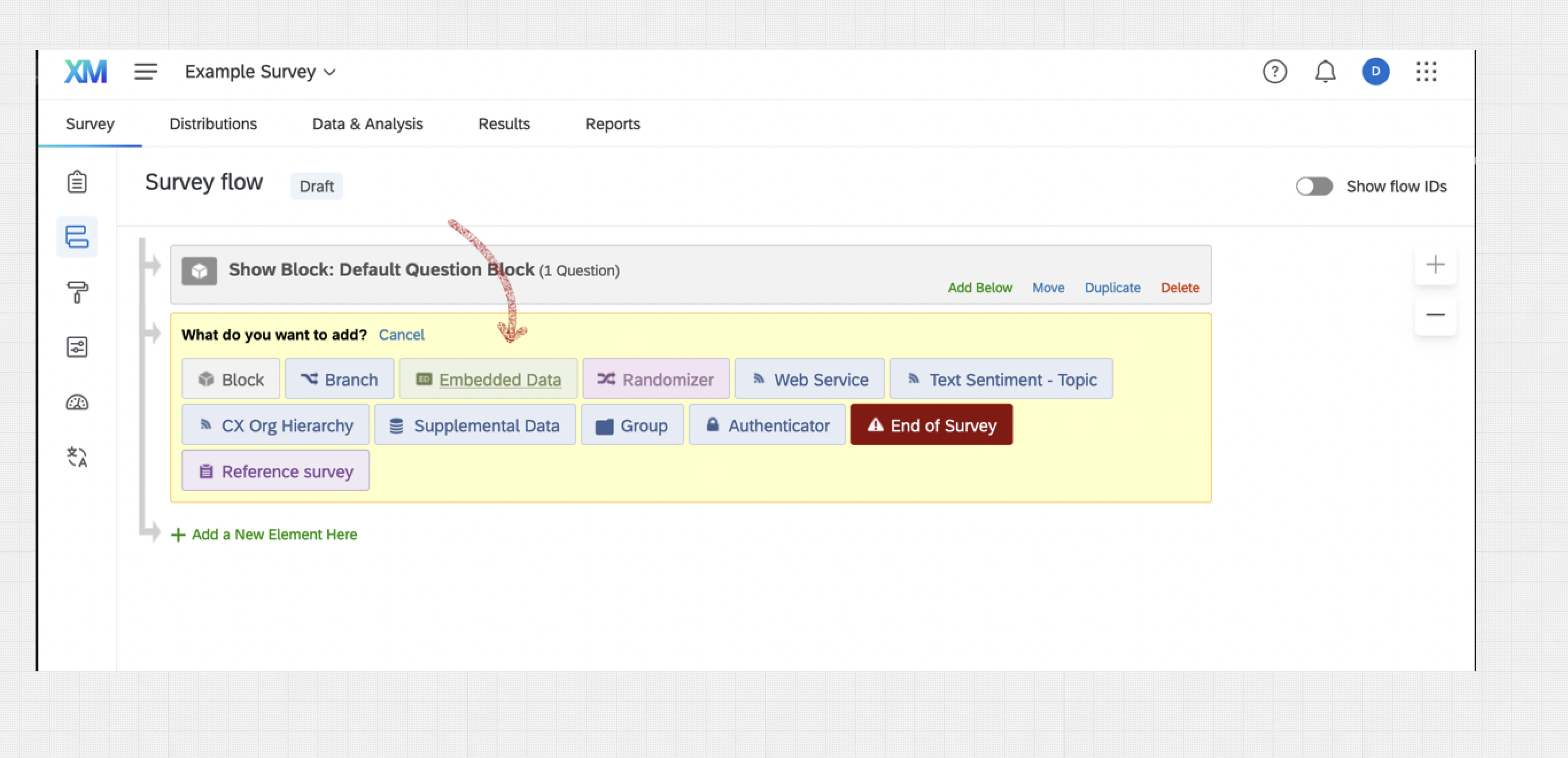Click Cancel next to add prompt
This screenshot has width=1568, height=758.
point(401,335)
